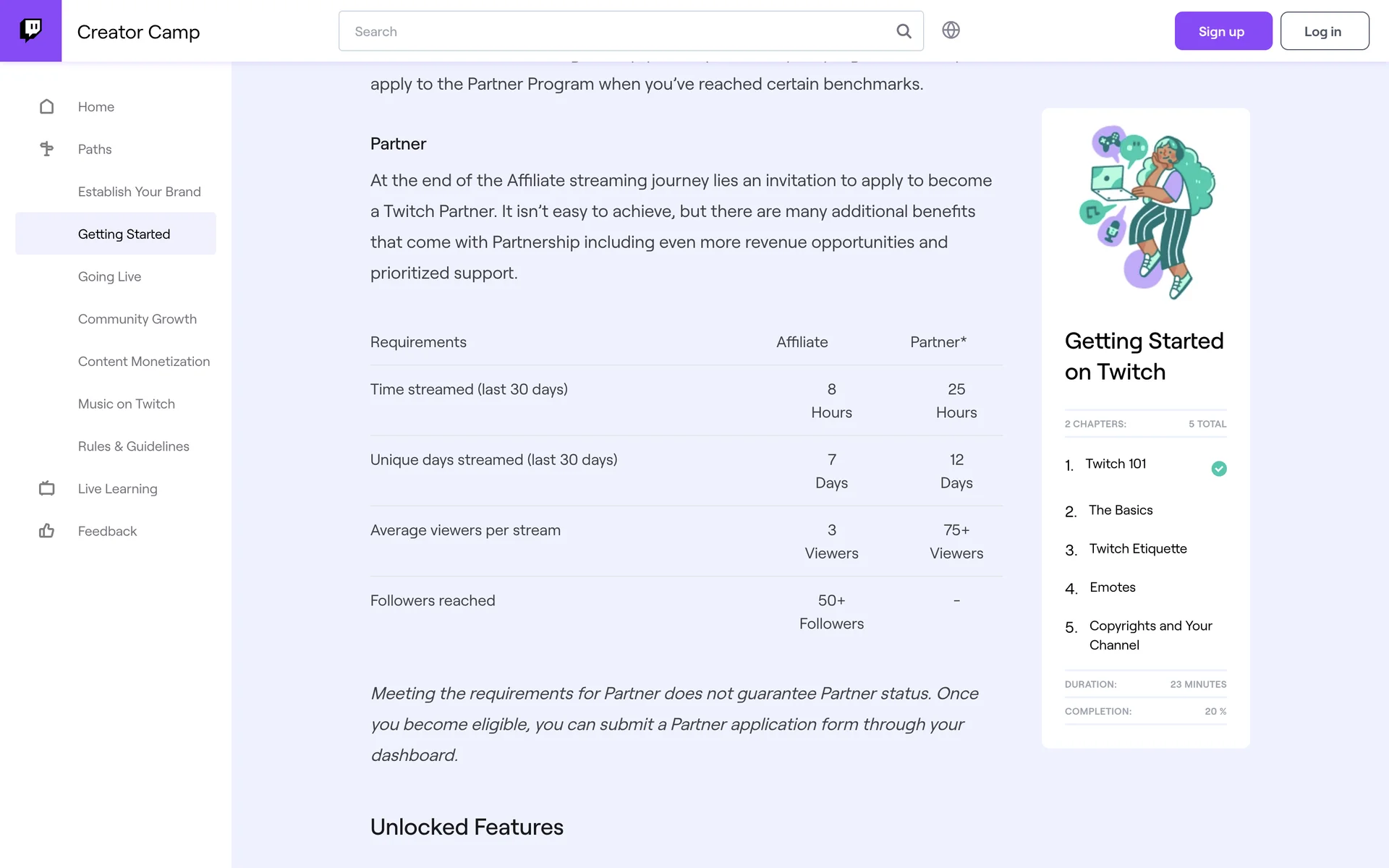
Task: Open The Basics chapter
Action: (1120, 511)
